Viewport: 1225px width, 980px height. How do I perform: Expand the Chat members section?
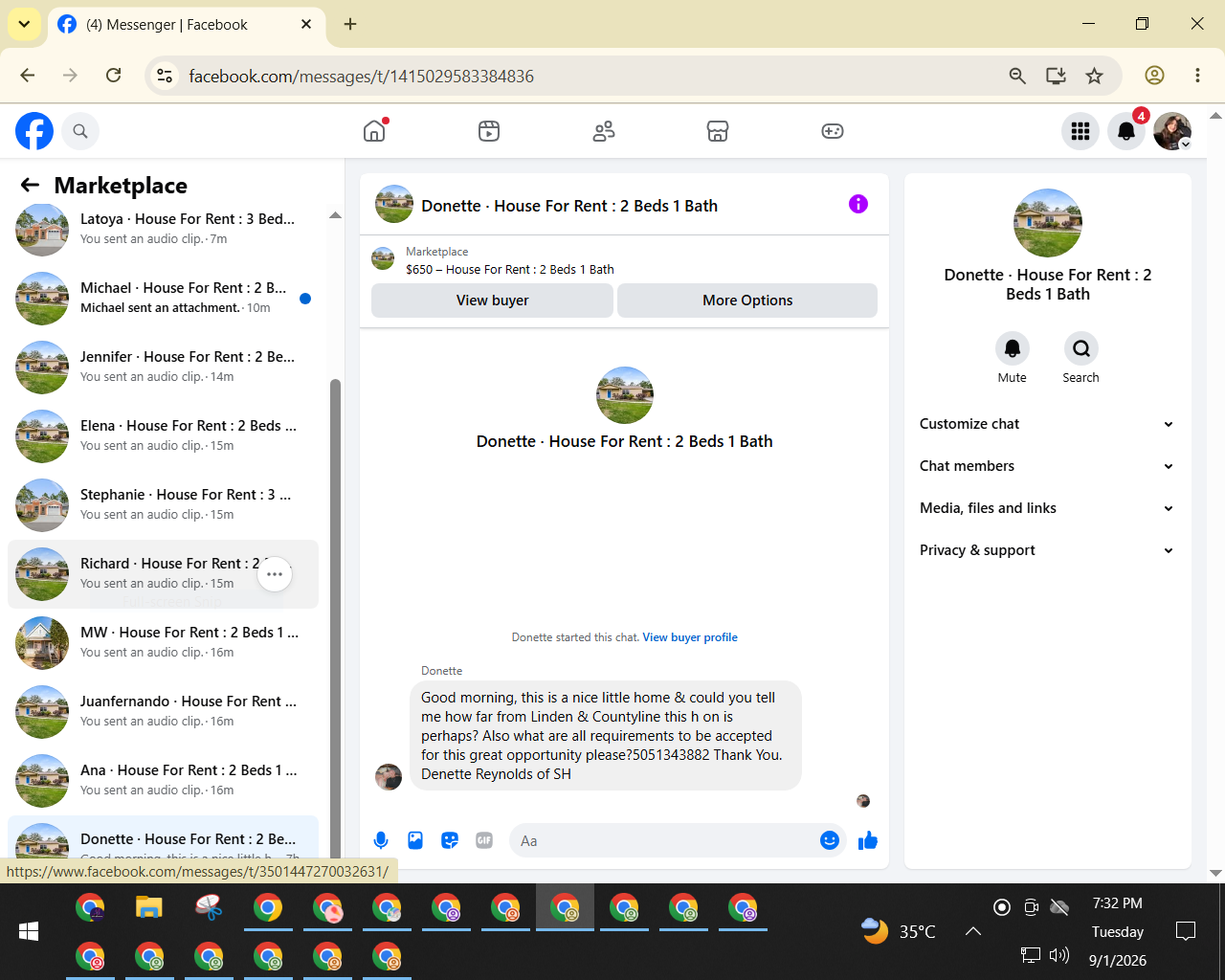coord(1047,466)
